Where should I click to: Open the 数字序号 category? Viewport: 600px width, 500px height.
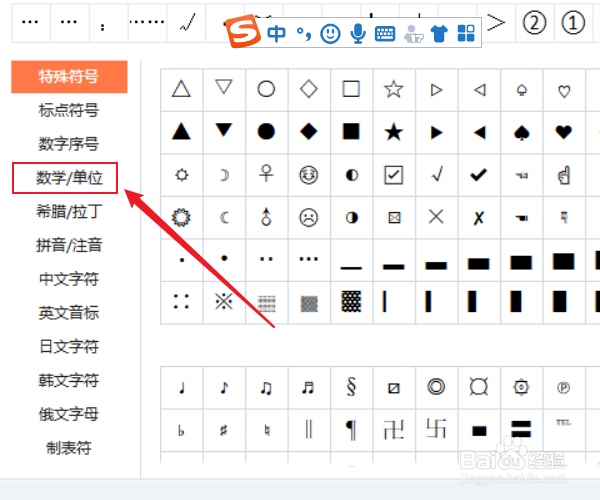pyautogui.click(x=69, y=144)
